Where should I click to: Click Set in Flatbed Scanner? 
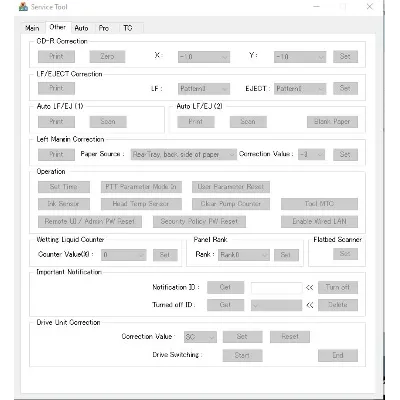coord(345,254)
